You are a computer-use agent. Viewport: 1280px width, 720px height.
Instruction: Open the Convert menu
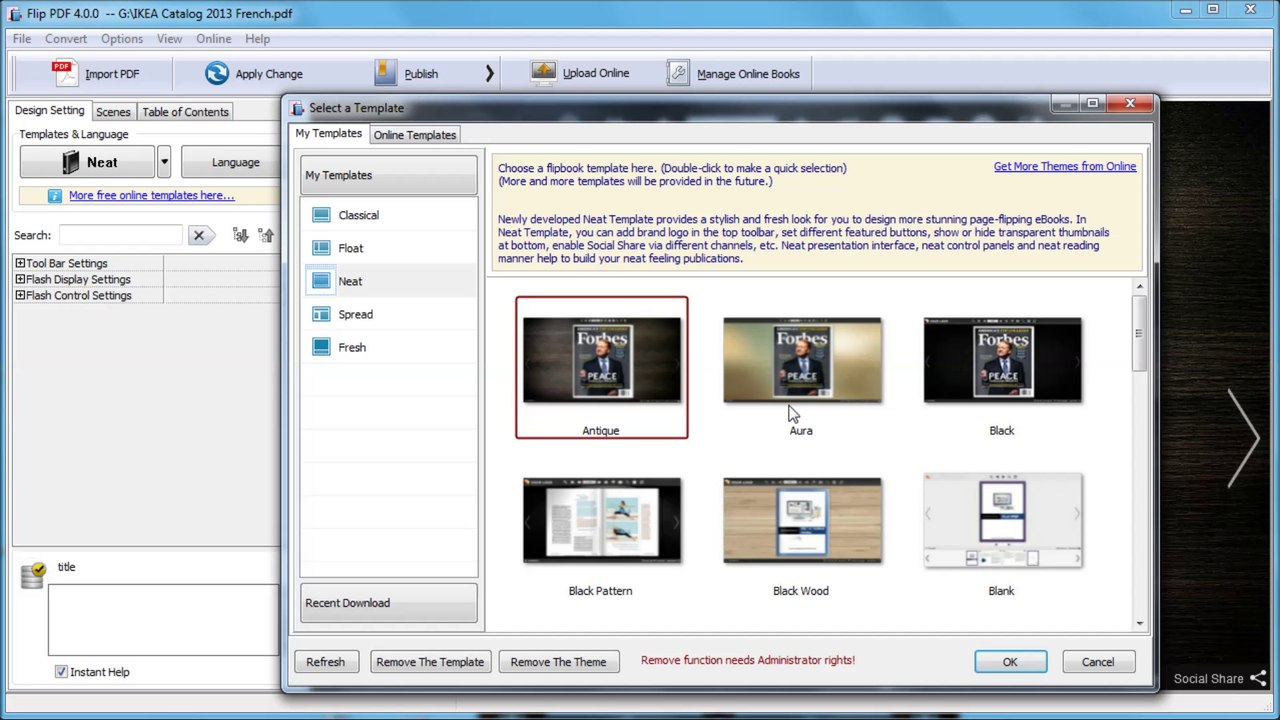tap(66, 39)
